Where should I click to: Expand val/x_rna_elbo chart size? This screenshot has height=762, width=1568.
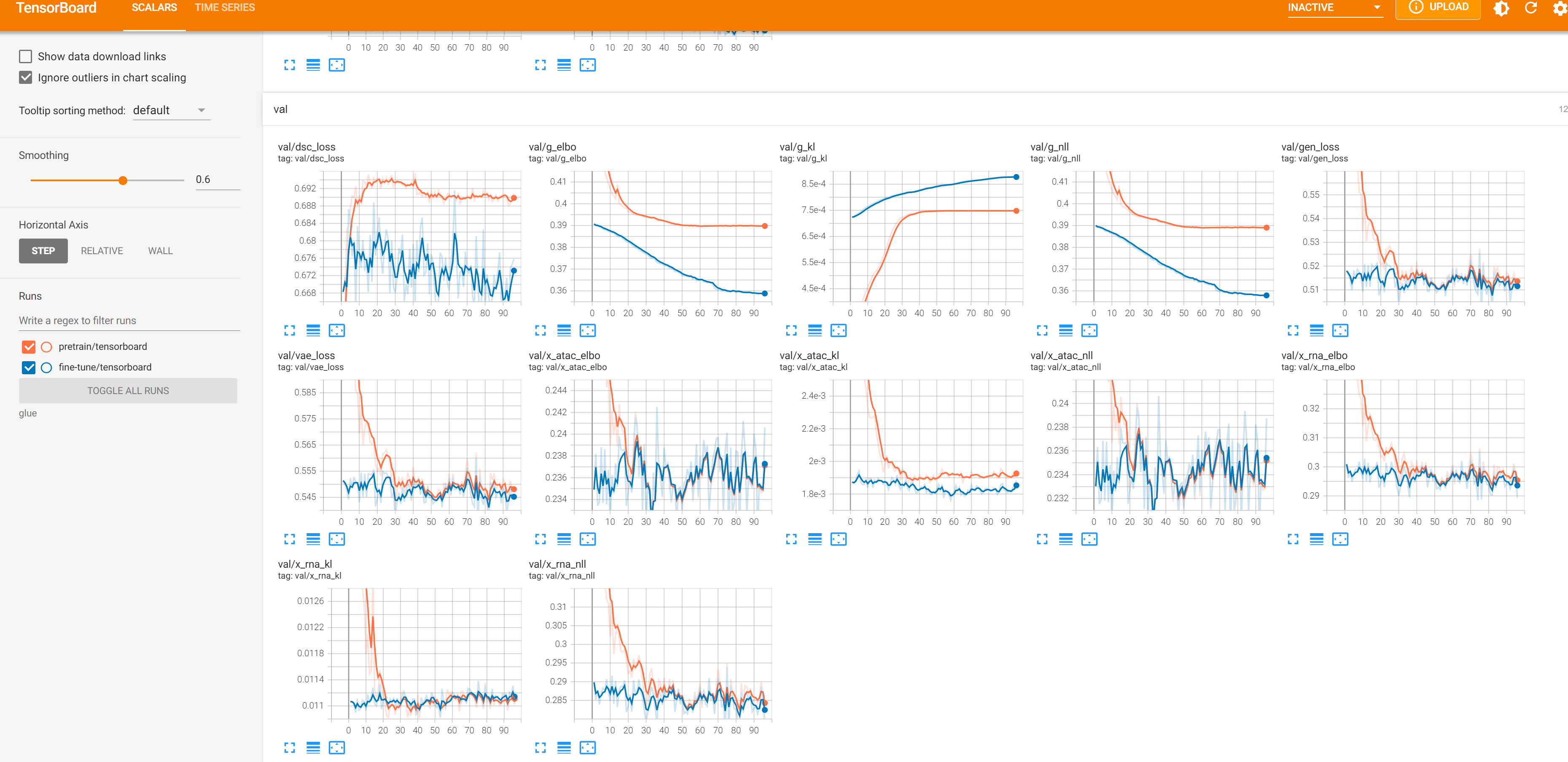tap(1293, 539)
